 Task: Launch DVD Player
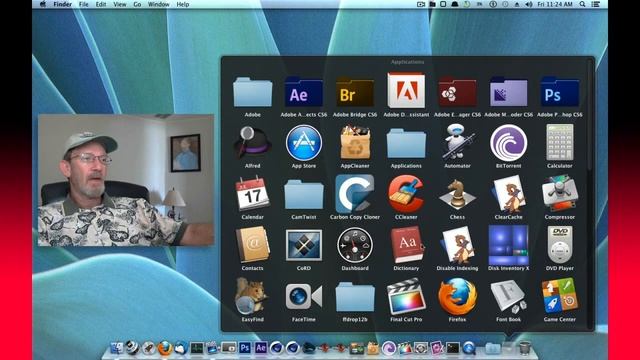click(560, 244)
